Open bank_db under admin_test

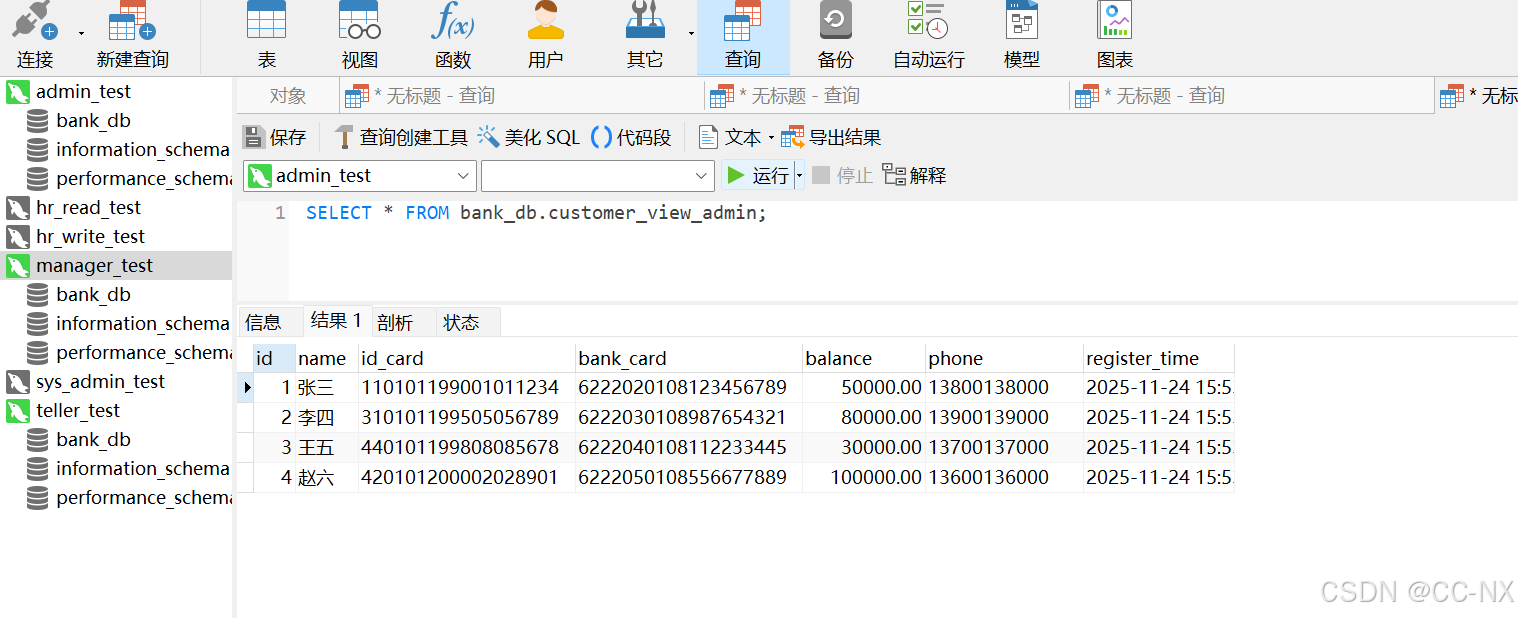pos(93,120)
